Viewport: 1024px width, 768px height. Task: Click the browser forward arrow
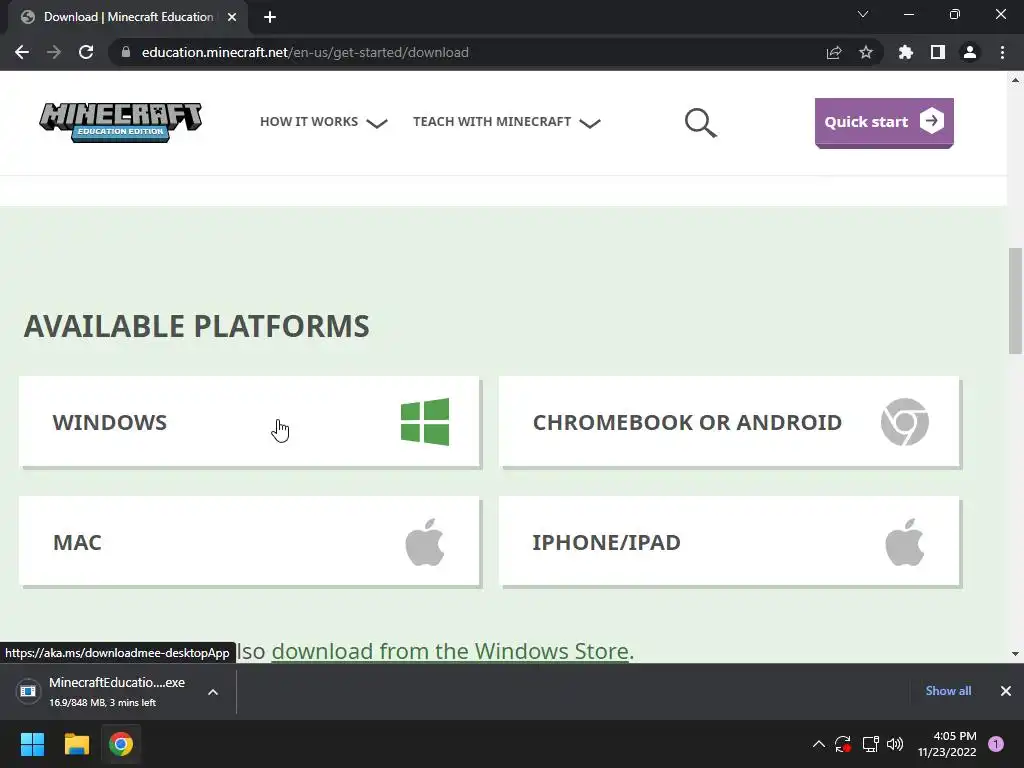pos(54,52)
